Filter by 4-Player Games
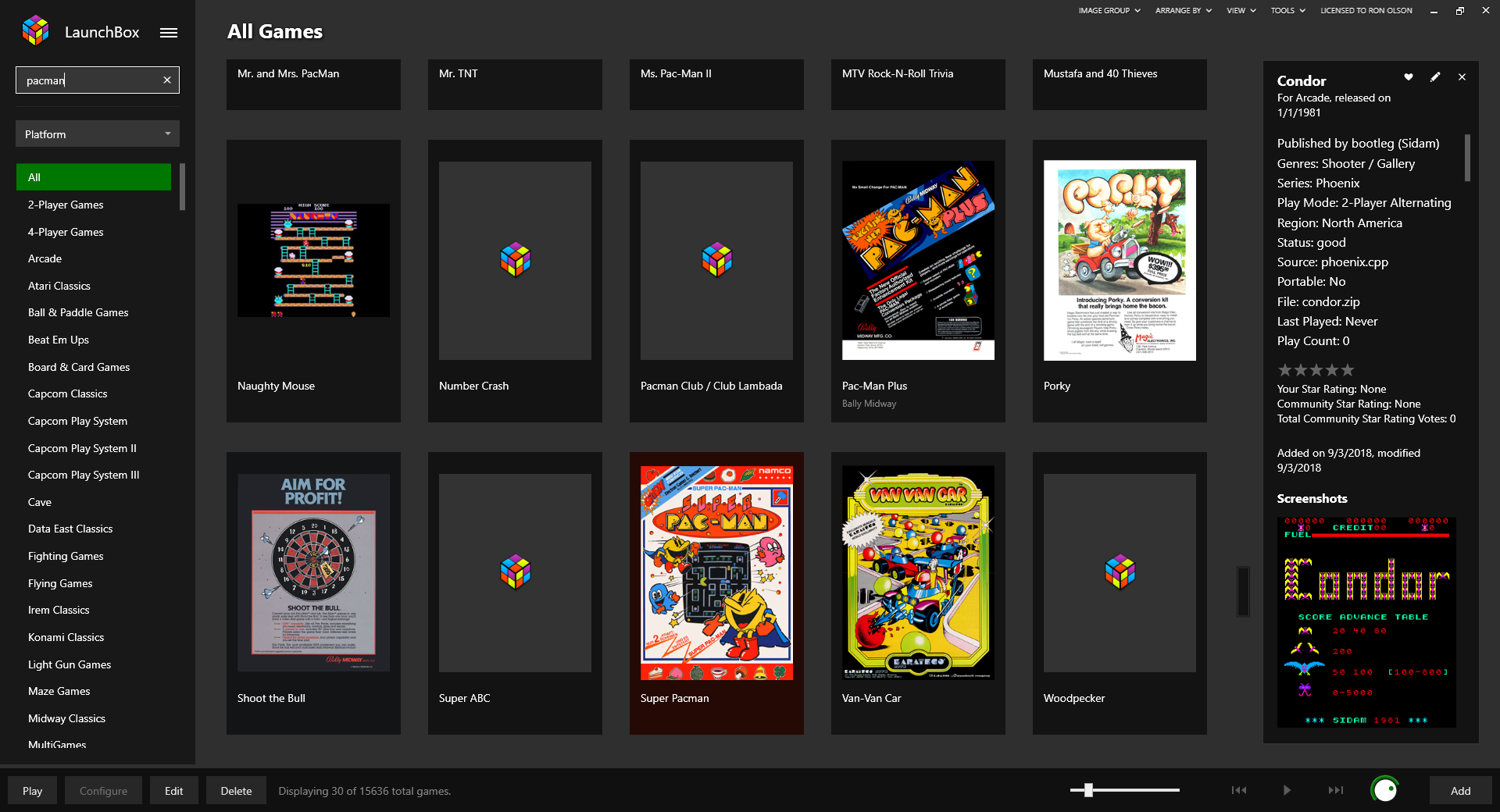This screenshot has height=812, width=1500. (x=66, y=232)
